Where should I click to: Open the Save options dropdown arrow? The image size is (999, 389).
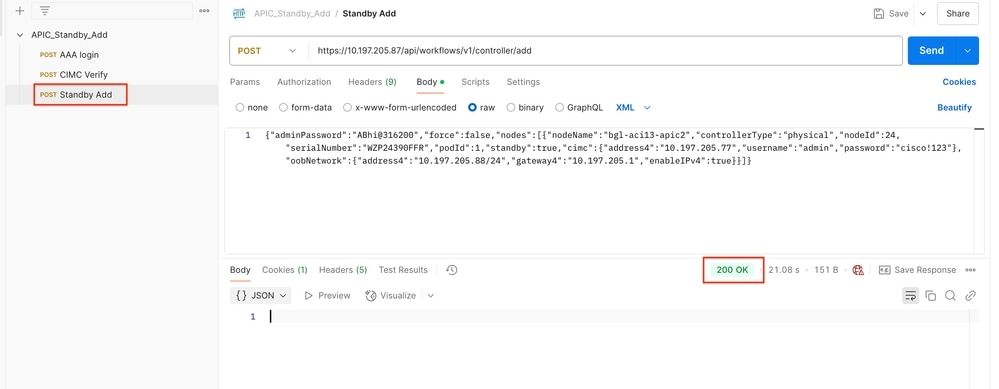point(923,13)
